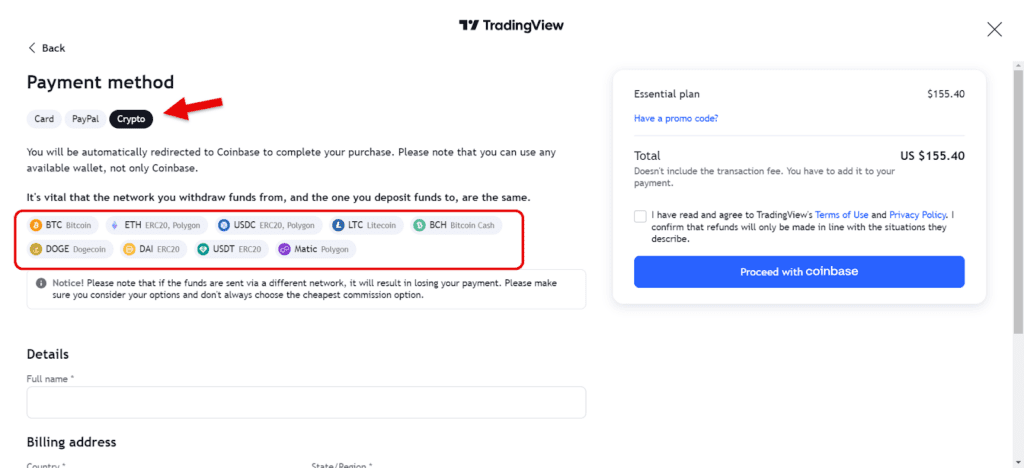The width and height of the screenshot is (1024, 468).
Task: Click the USDC coin icon
Action: [x=223, y=225]
